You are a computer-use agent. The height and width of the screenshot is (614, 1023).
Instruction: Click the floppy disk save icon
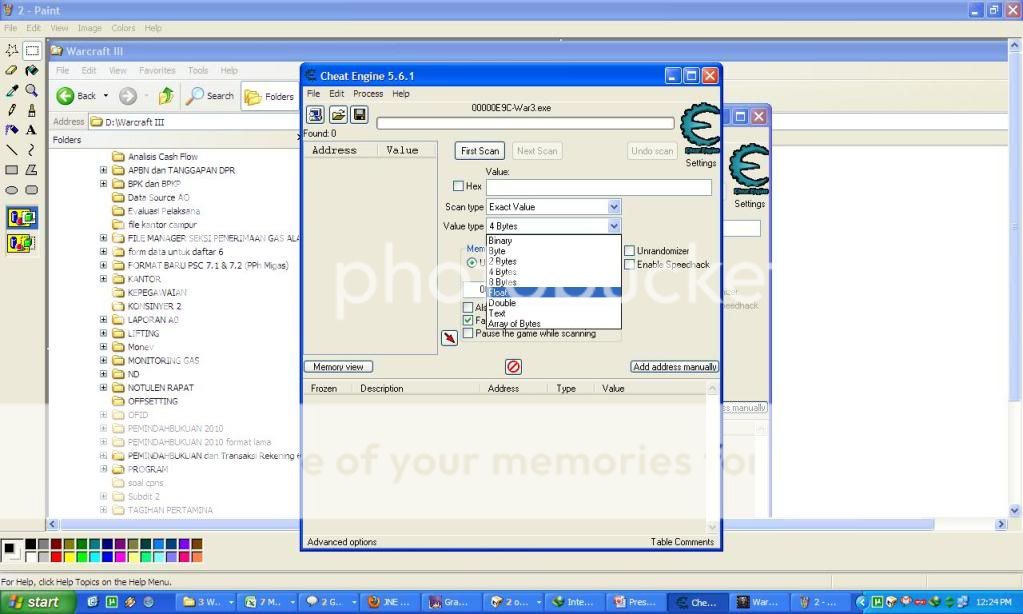(359, 115)
